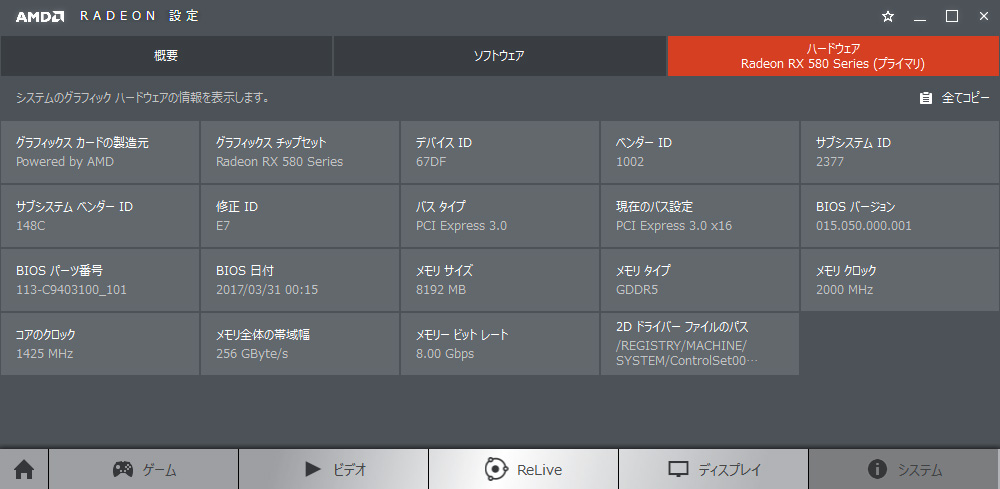Viewport: 1000px width, 489px height.
Task: Click BIOS パーツ番号 value 113-C9403100_101
Action: tap(71, 290)
